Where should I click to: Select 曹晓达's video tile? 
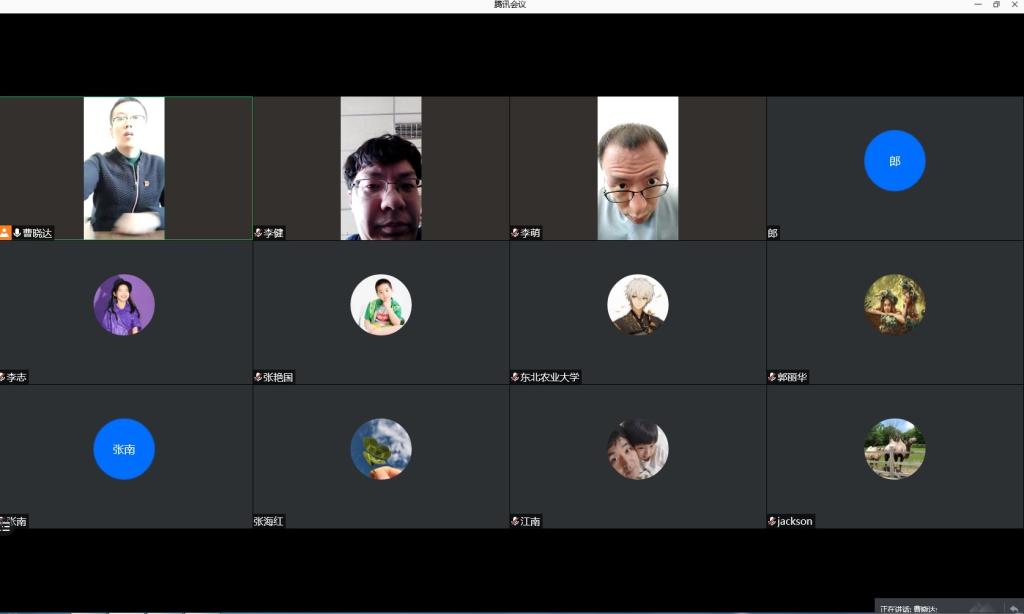click(124, 167)
